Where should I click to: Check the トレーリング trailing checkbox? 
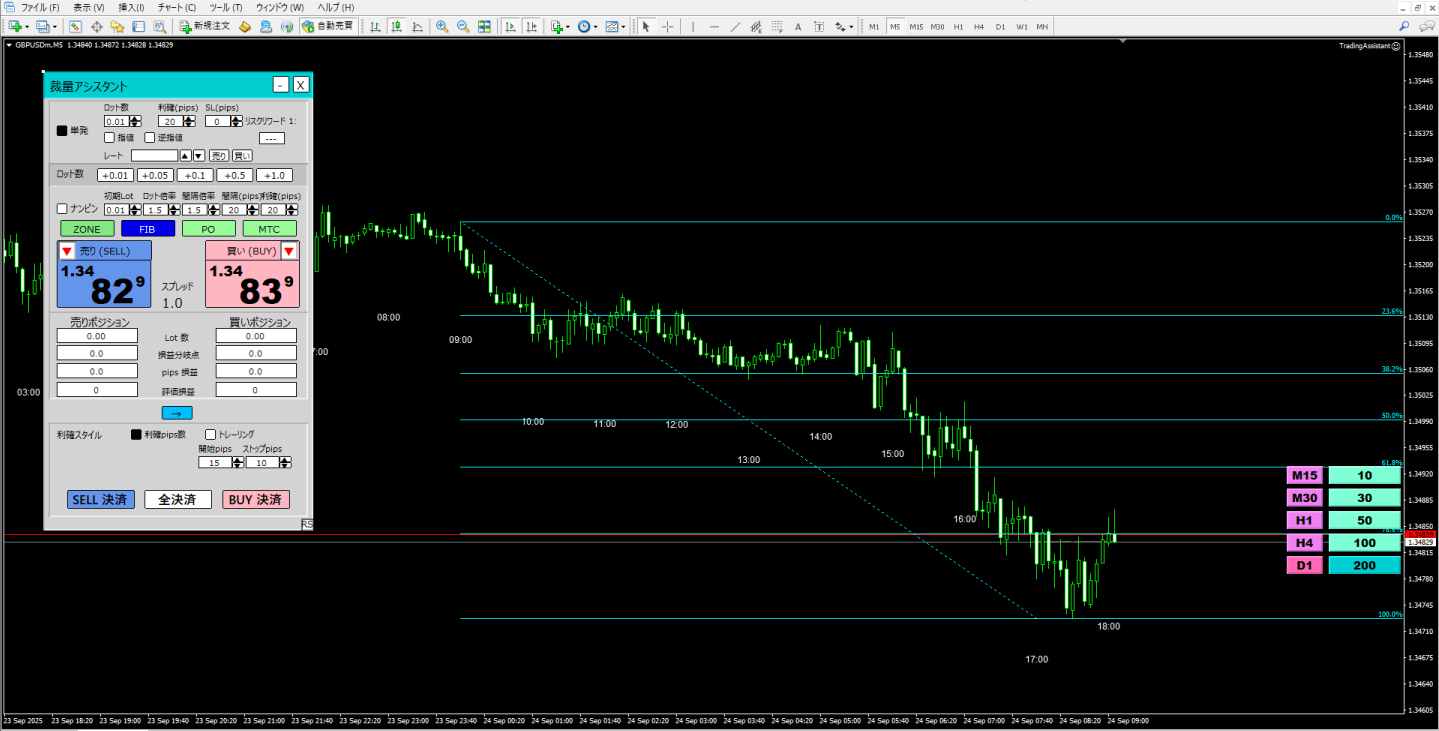click(210, 435)
